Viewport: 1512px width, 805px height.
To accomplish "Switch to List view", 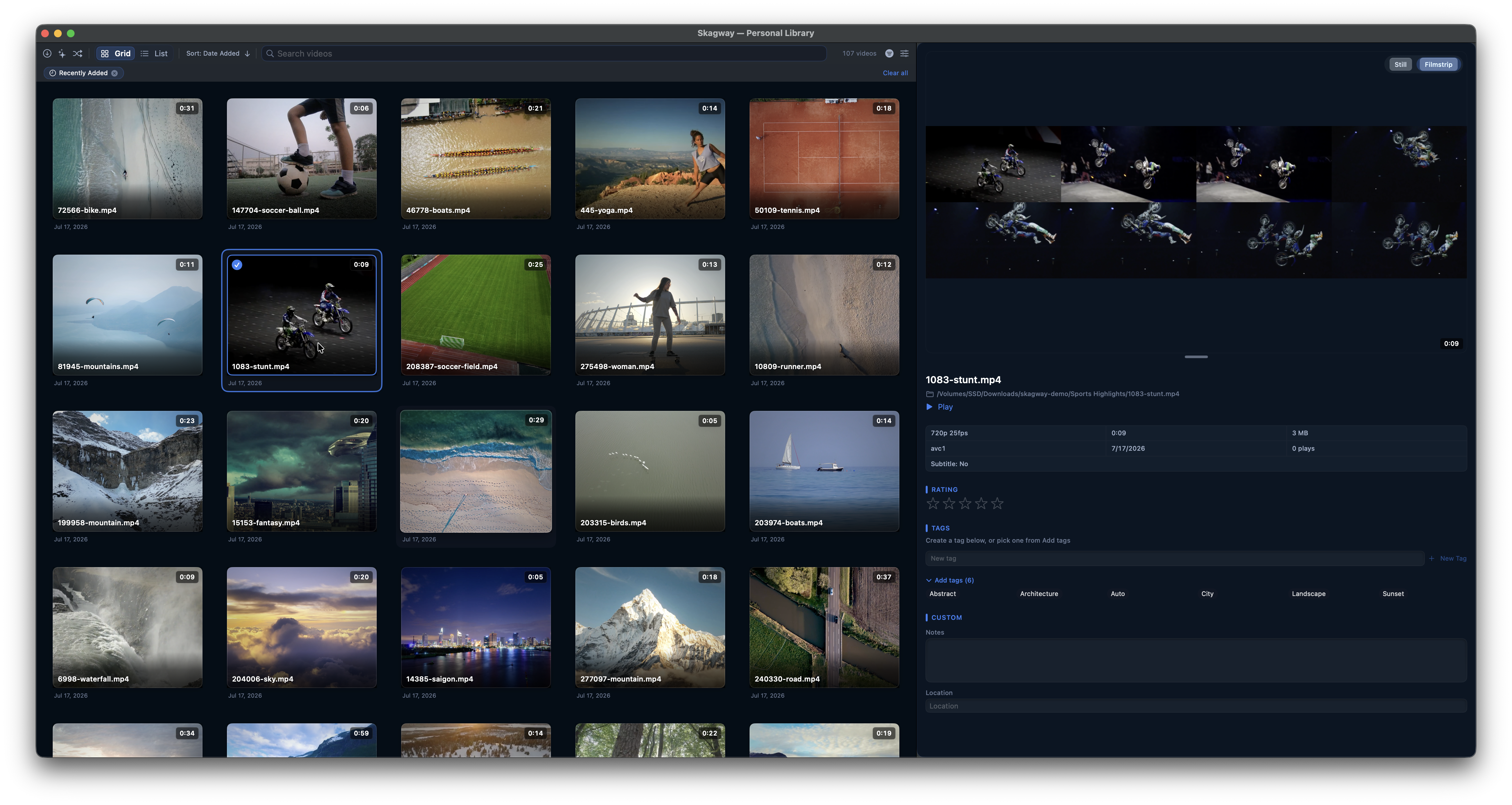I will 154,53.
